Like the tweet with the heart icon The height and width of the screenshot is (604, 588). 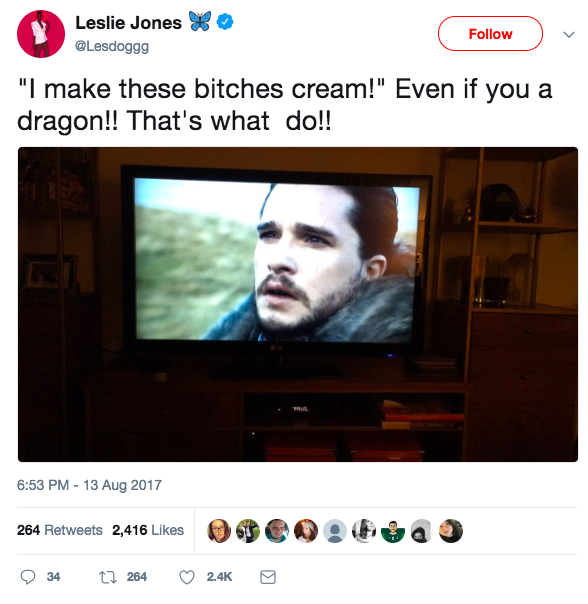pos(187,577)
